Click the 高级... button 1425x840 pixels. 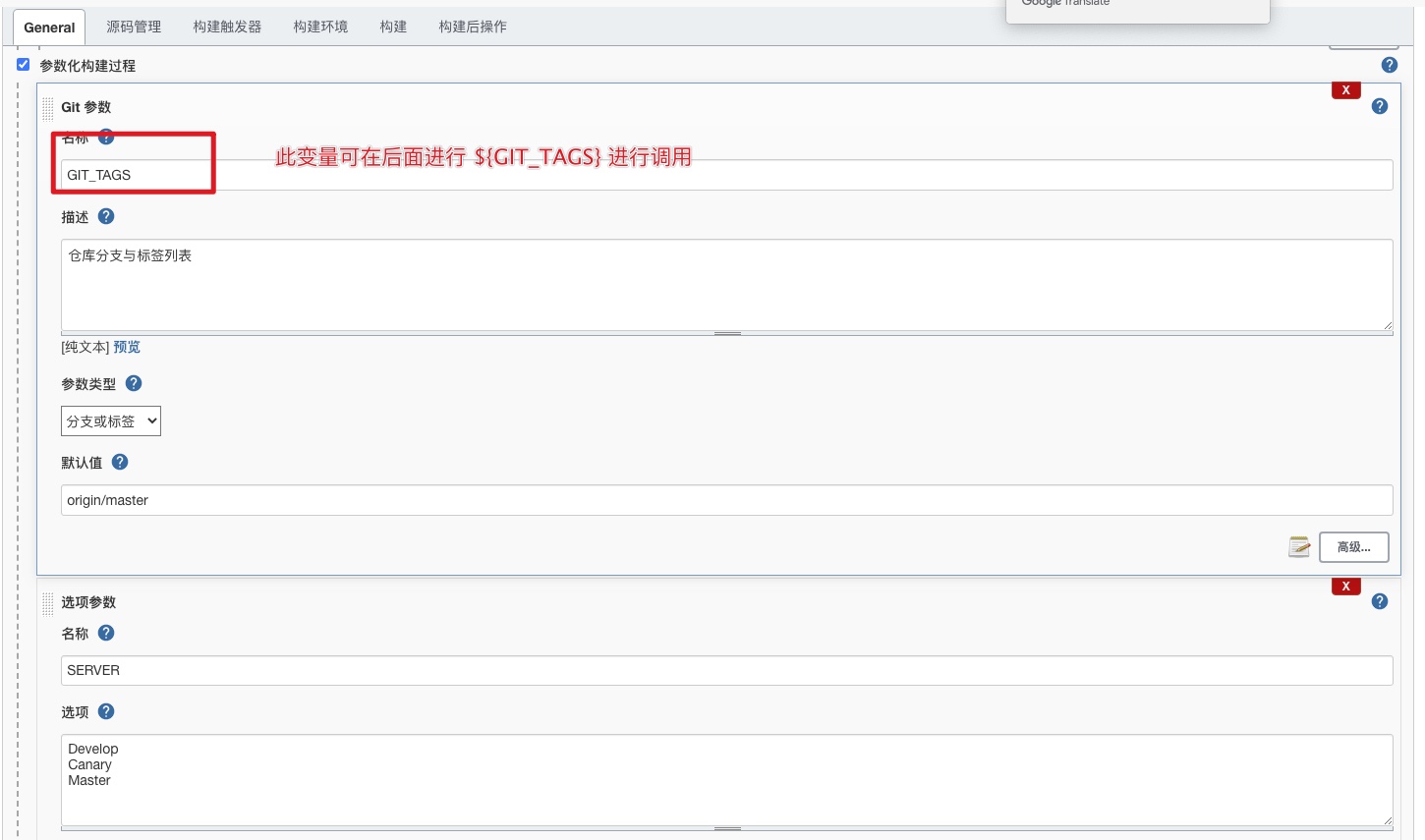click(1353, 547)
